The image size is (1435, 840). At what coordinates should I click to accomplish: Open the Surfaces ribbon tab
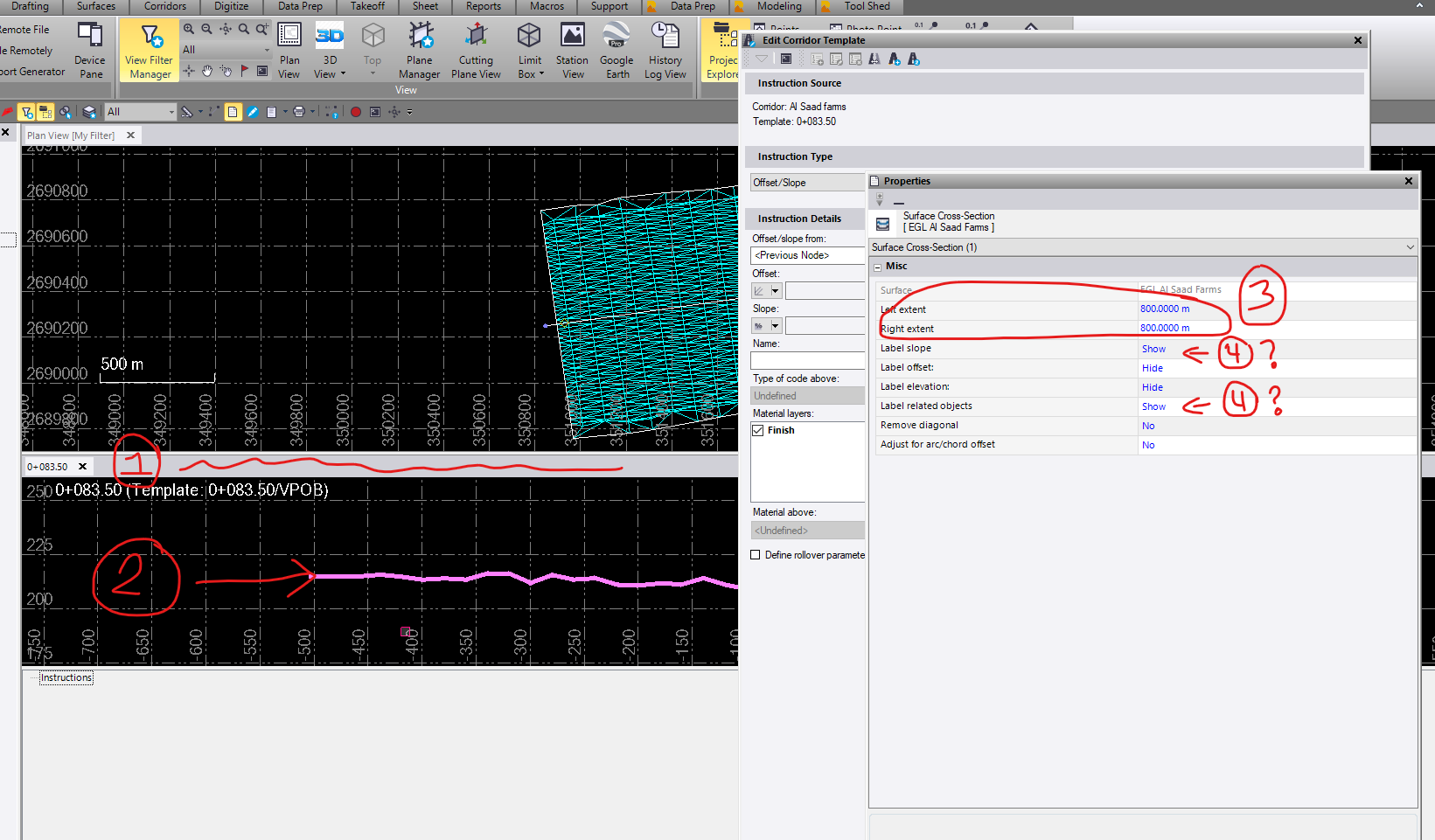pos(96,6)
